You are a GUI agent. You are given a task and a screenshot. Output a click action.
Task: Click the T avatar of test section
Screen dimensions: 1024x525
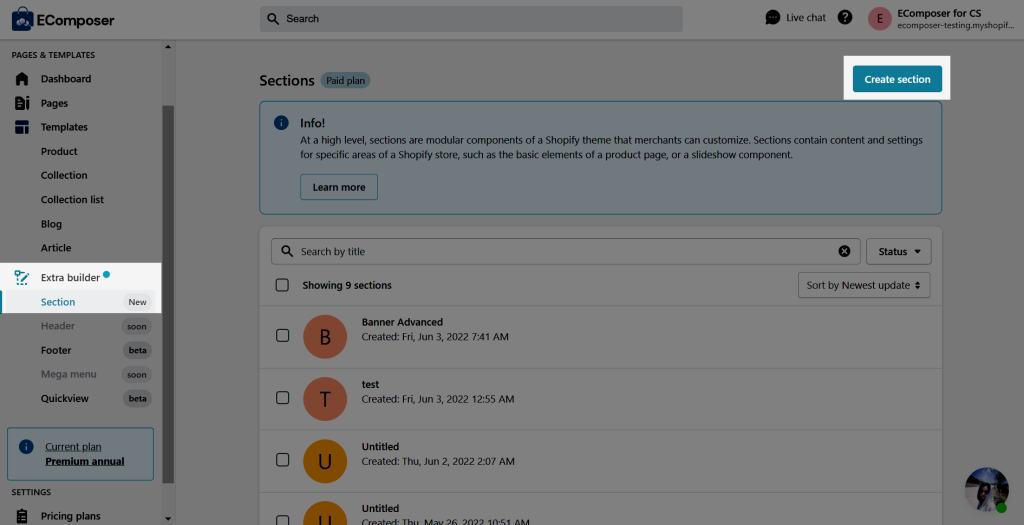(325, 399)
